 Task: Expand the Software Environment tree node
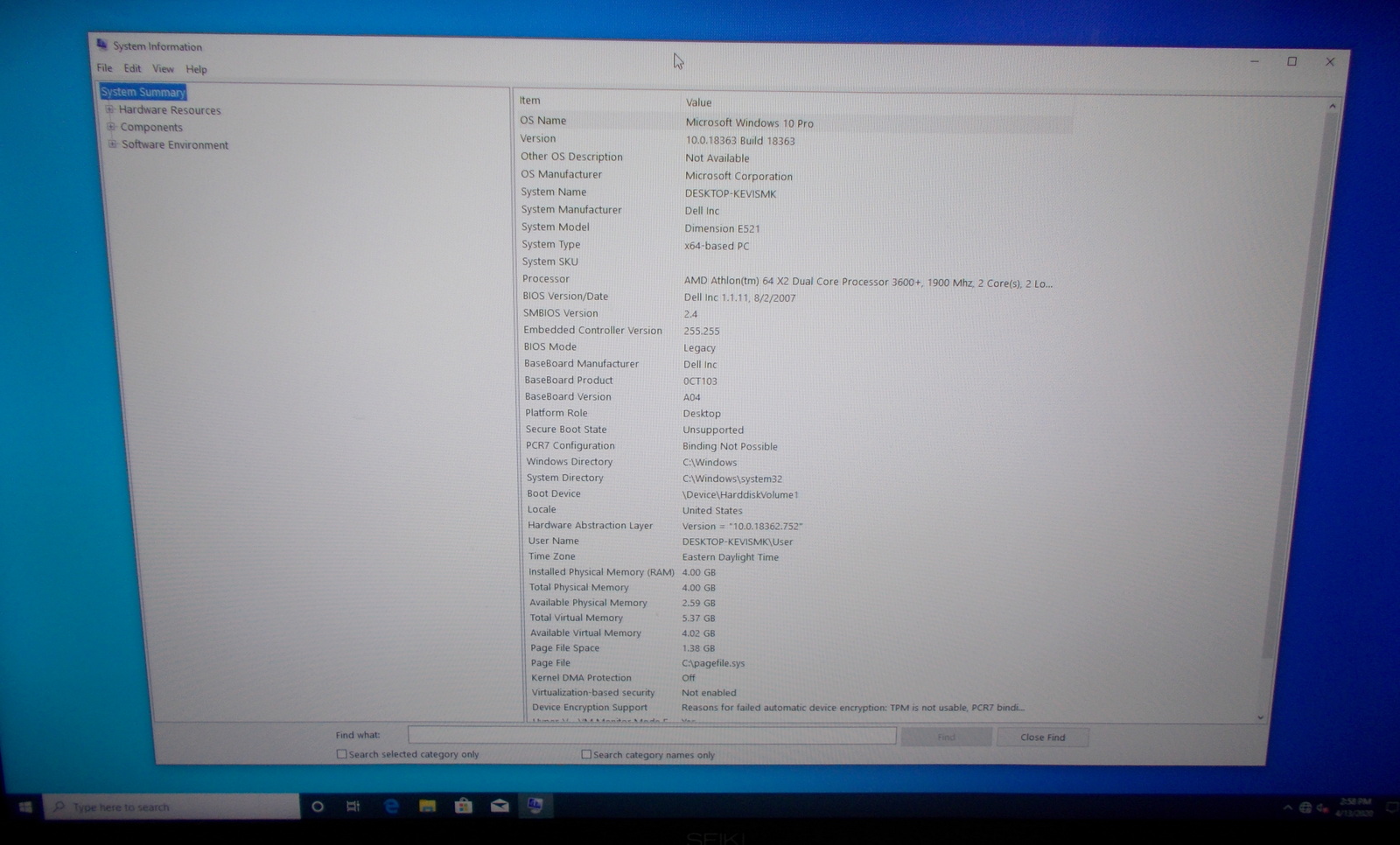[x=112, y=144]
